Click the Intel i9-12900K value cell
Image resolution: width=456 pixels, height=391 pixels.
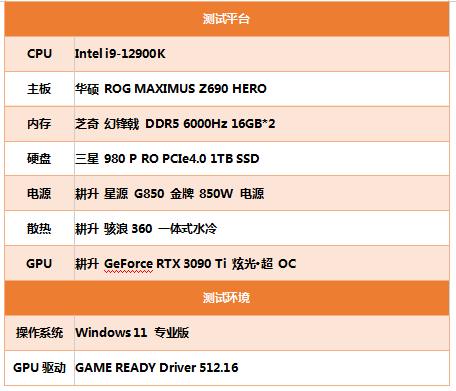click(x=262, y=54)
